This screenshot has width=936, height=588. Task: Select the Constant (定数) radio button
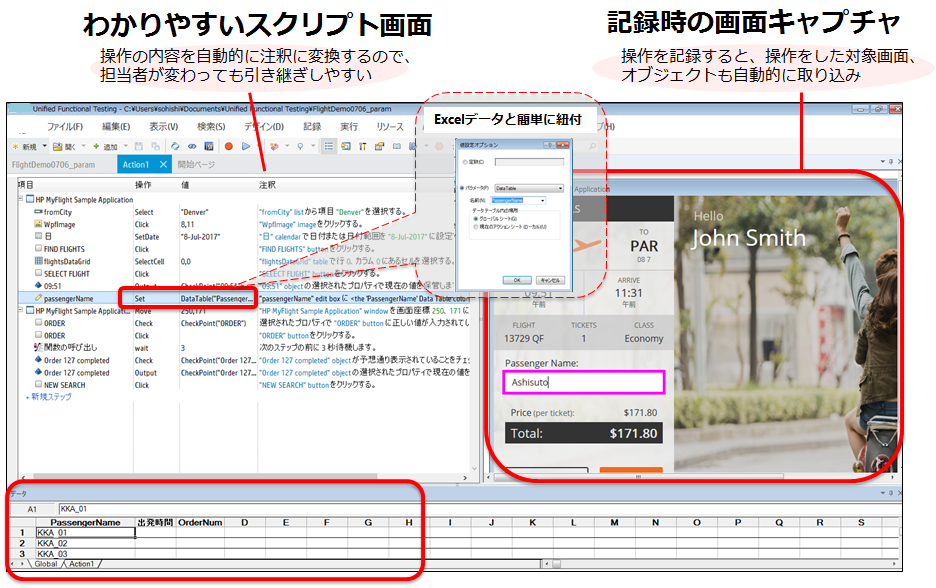pyautogui.click(x=465, y=162)
